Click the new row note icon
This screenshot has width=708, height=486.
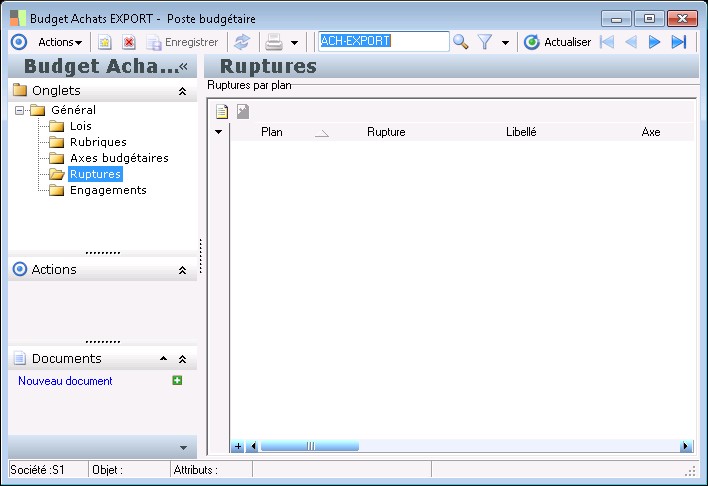point(222,111)
